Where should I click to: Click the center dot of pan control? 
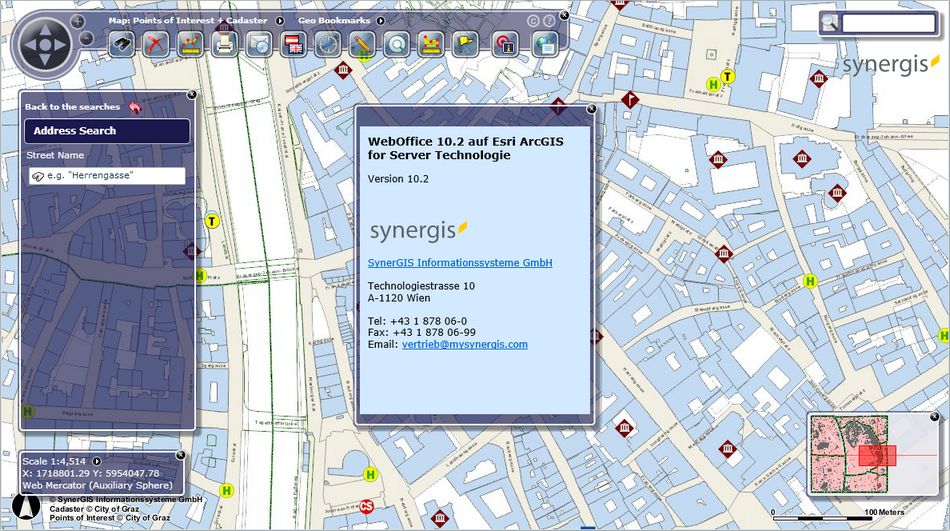tap(45, 45)
